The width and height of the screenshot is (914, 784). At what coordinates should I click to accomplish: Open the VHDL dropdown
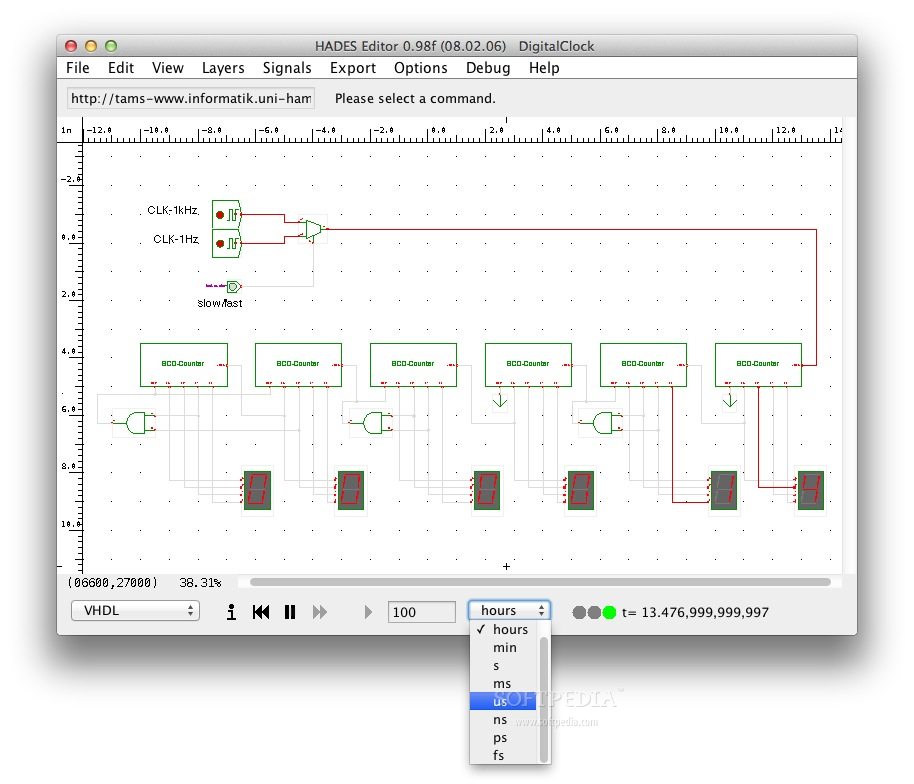pyautogui.click(x=135, y=610)
